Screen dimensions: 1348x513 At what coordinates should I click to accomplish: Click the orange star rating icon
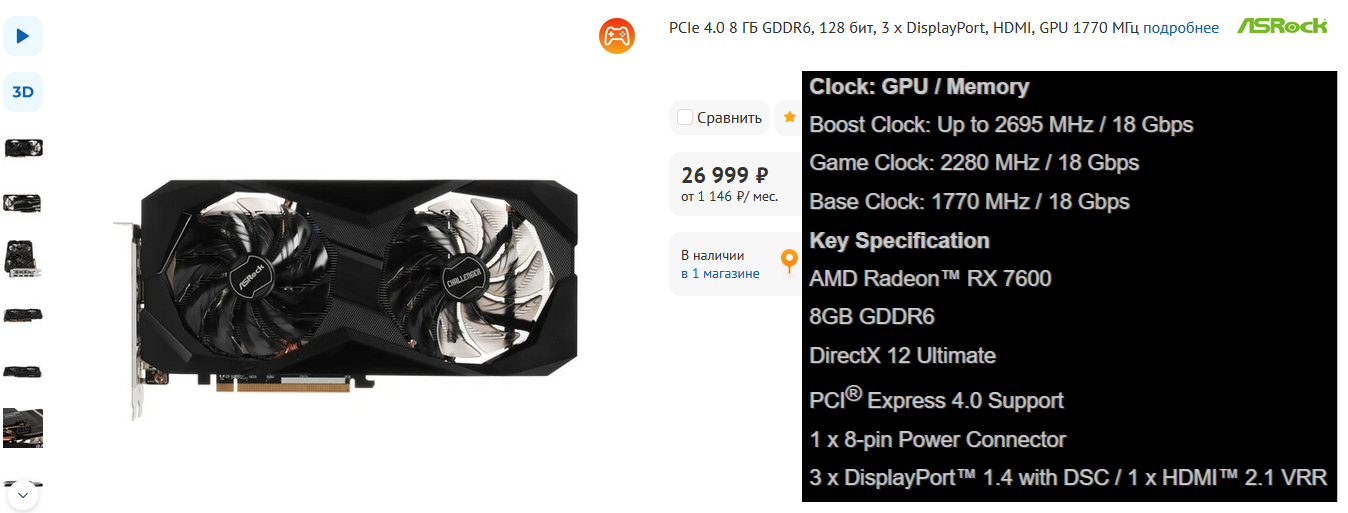point(790,117)
